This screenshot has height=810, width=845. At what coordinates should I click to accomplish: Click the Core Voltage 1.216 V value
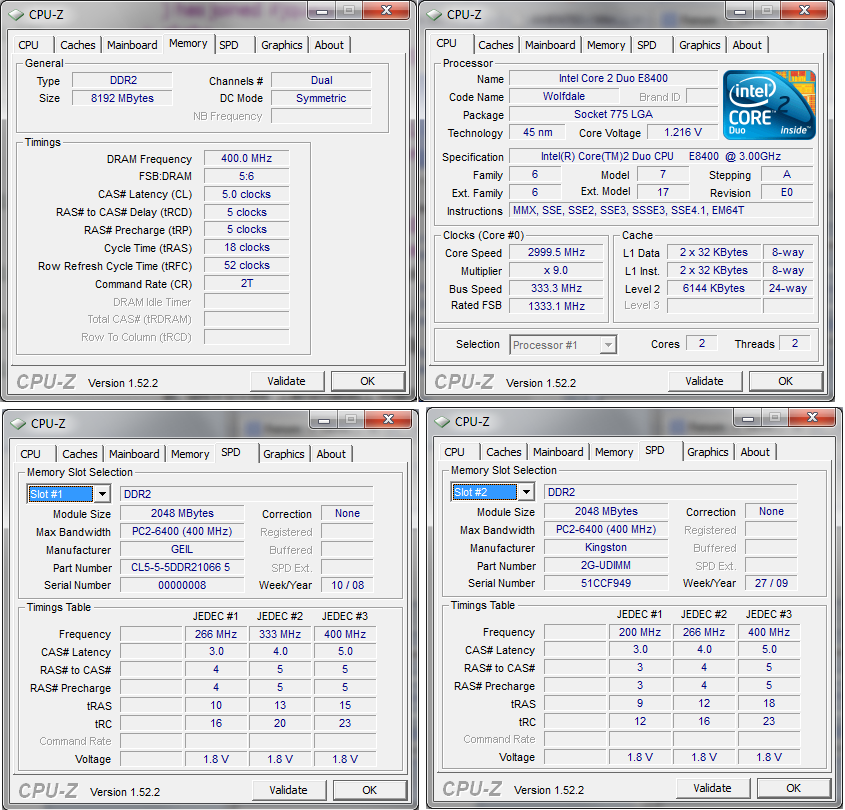pyautogui.click(x=683, y=133)
